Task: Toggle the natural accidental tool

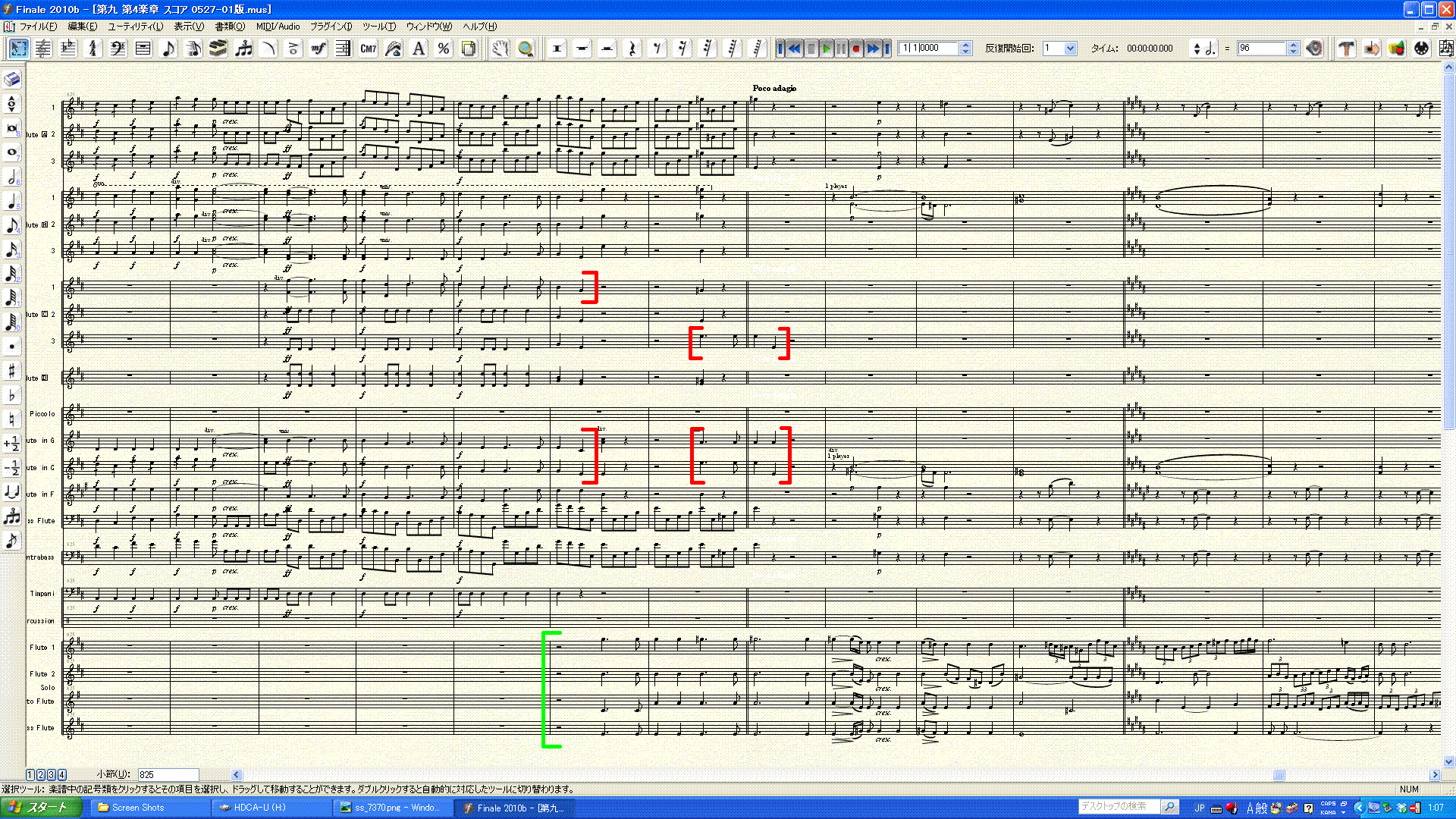Action: (12, 419)
